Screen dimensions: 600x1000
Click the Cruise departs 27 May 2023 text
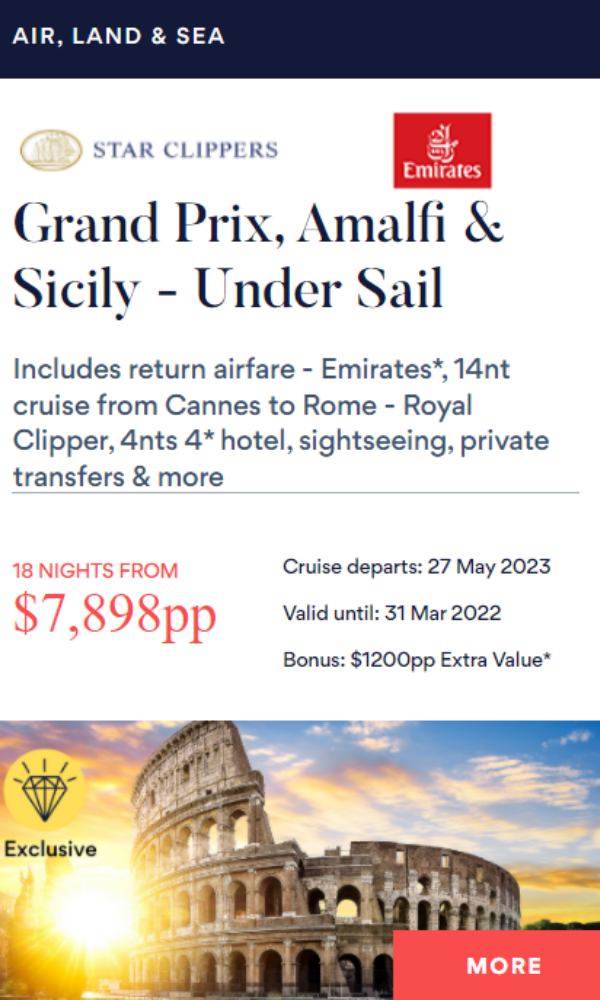(416, 566)
